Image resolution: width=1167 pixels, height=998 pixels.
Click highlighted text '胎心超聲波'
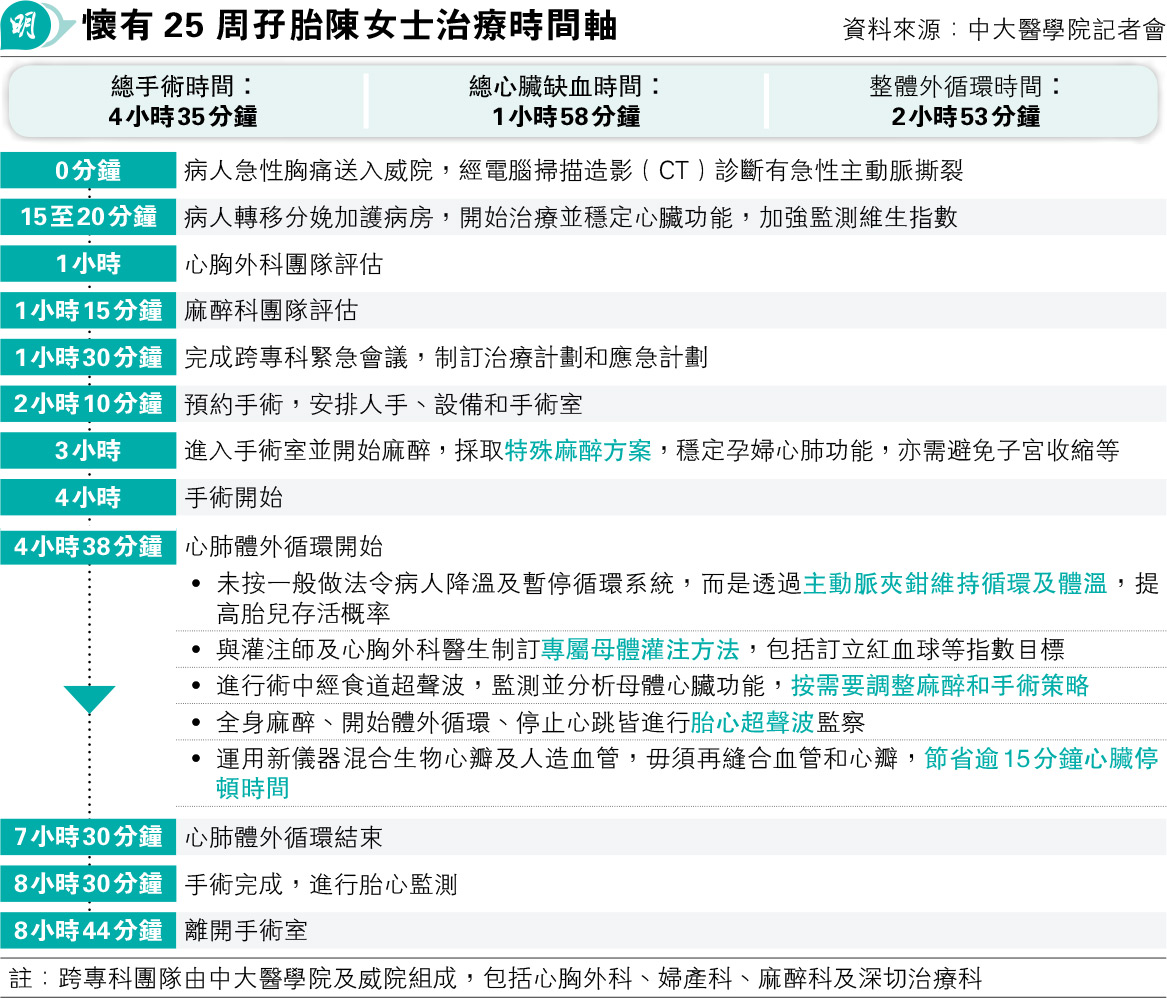(752, 722)
